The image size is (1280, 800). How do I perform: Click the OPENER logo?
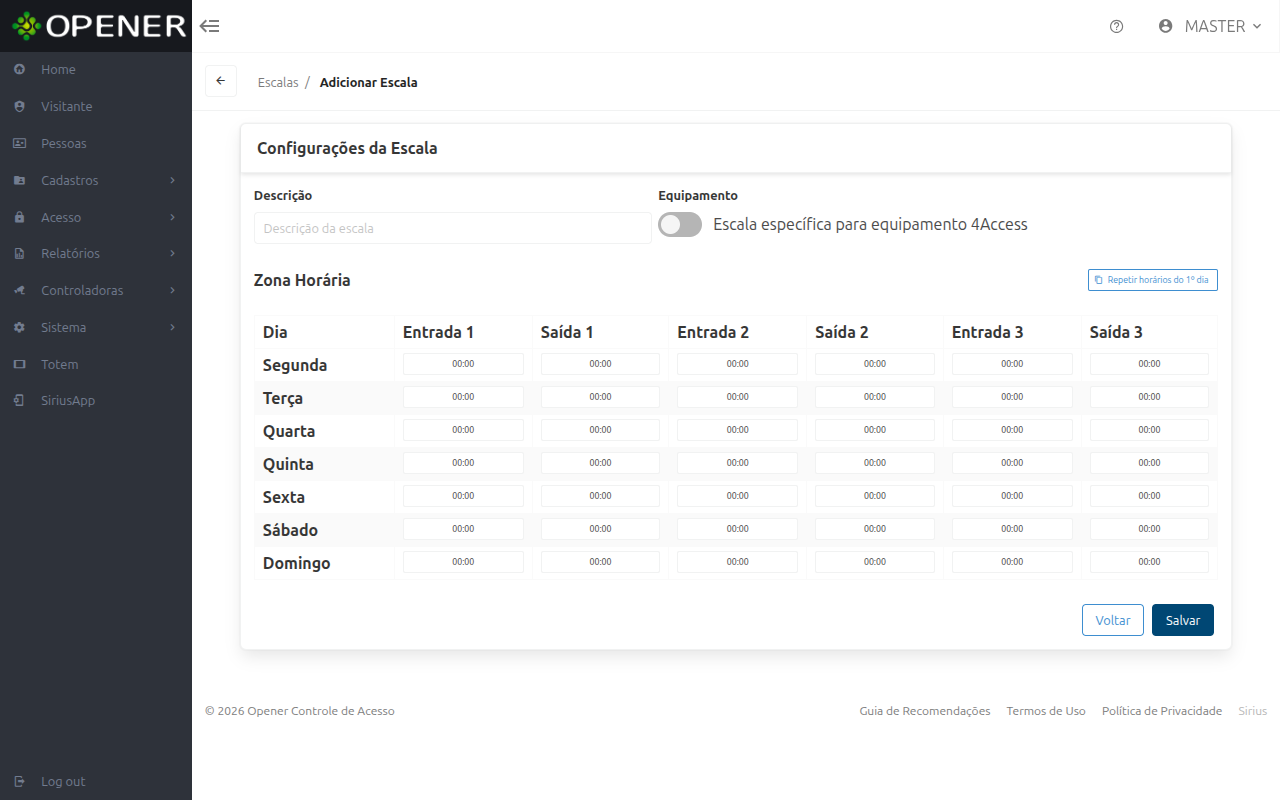pyautogui.click(x=99, y=26)
